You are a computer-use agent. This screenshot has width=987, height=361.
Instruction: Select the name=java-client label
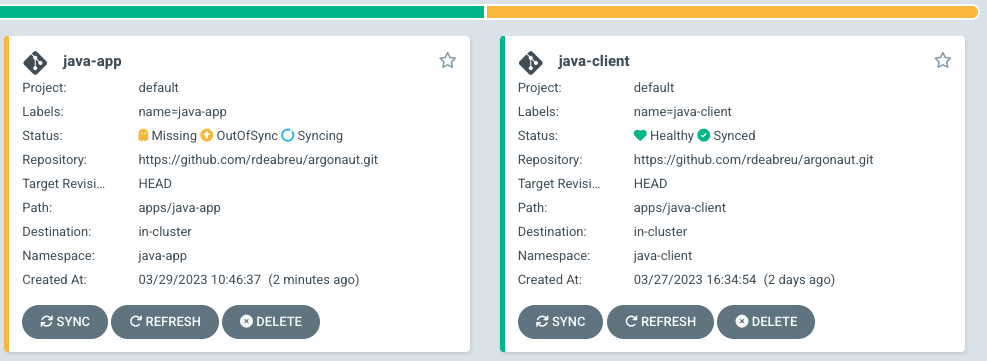pyautogui.click(x=683, y=112)
